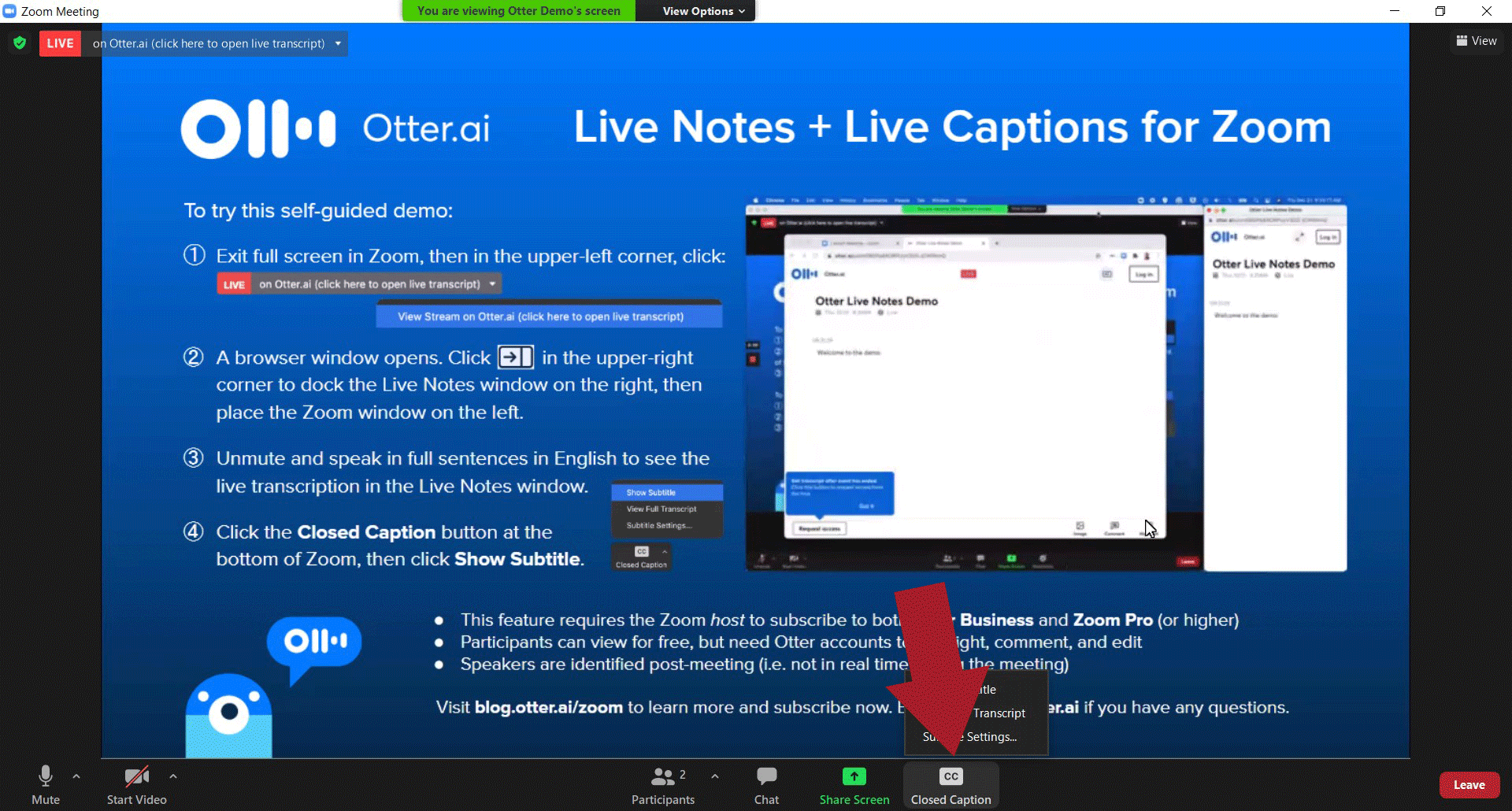Start Video with the camera icon
Viewport: 1512px width, 811px height.
click(136, 785)
